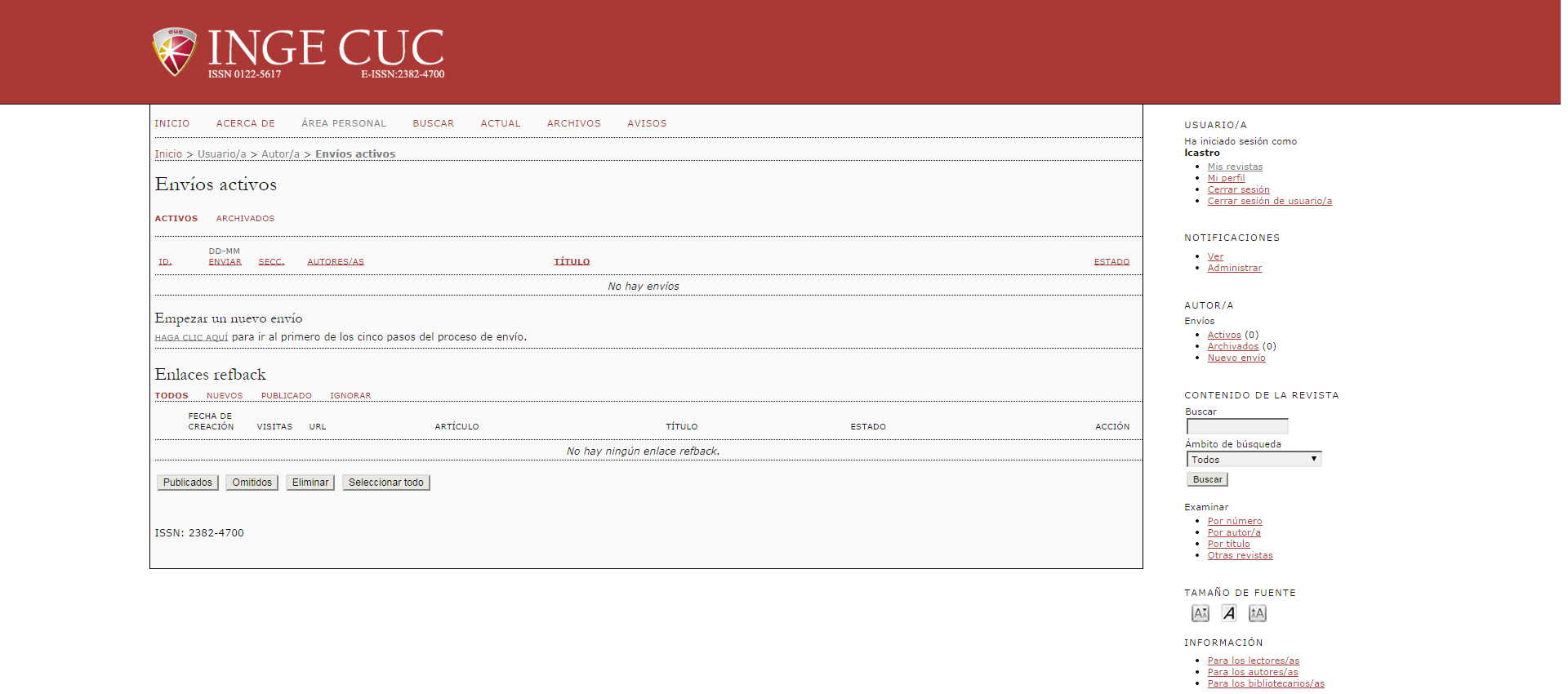Go to ARCHIVOS in the top menu
The image size is (1568, 694).
pyautogui.click(x=573, y=123)
